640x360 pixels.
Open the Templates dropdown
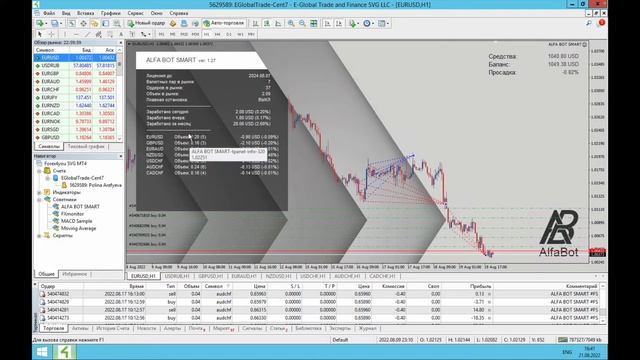tap(383, 23)
